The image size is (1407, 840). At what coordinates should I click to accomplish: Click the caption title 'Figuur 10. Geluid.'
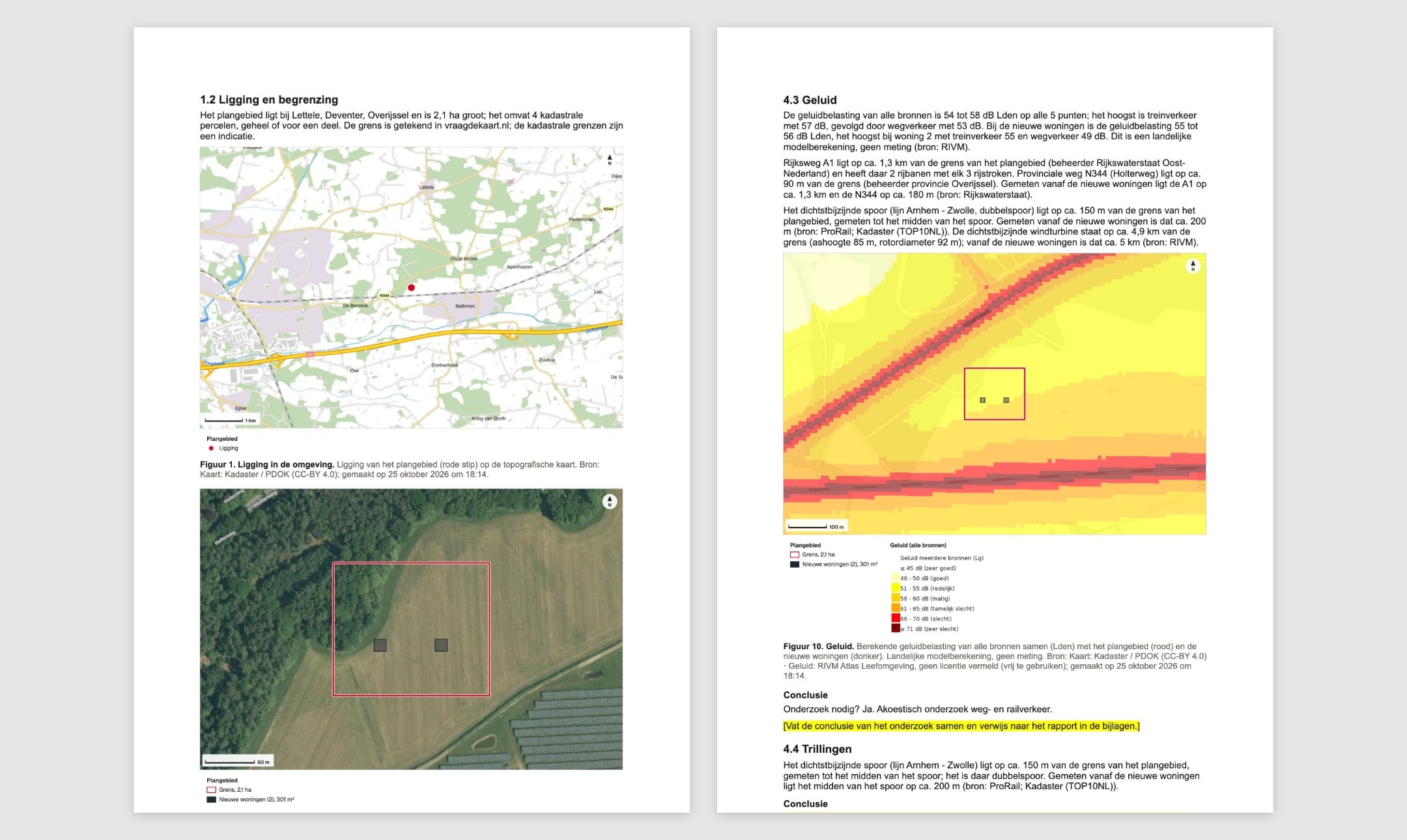tap(818, 647)
